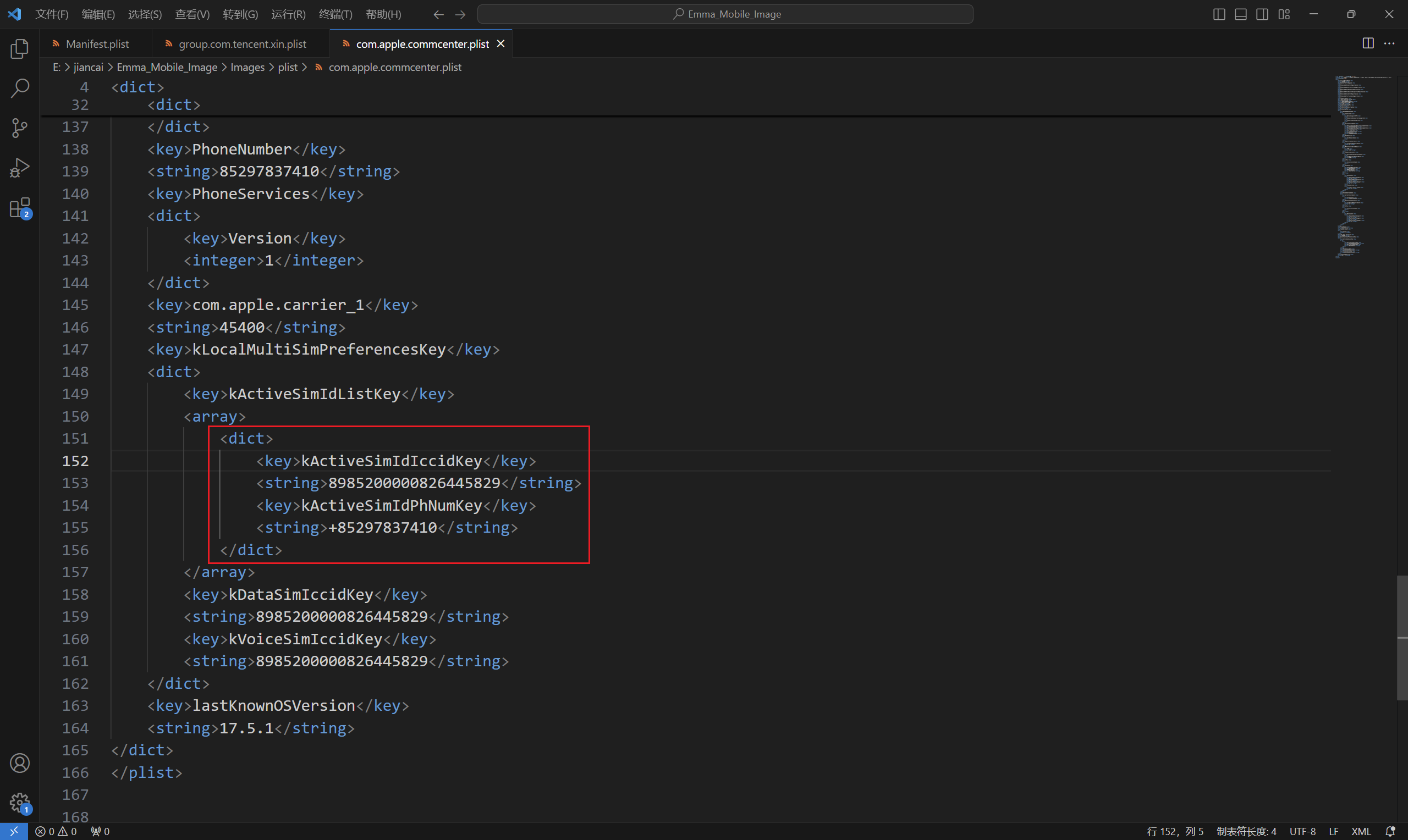Click the sticky scroll line 32 dict
The height and width of the screenshot is (840, 1408).
pyautogui.click(x=174, y=104)
